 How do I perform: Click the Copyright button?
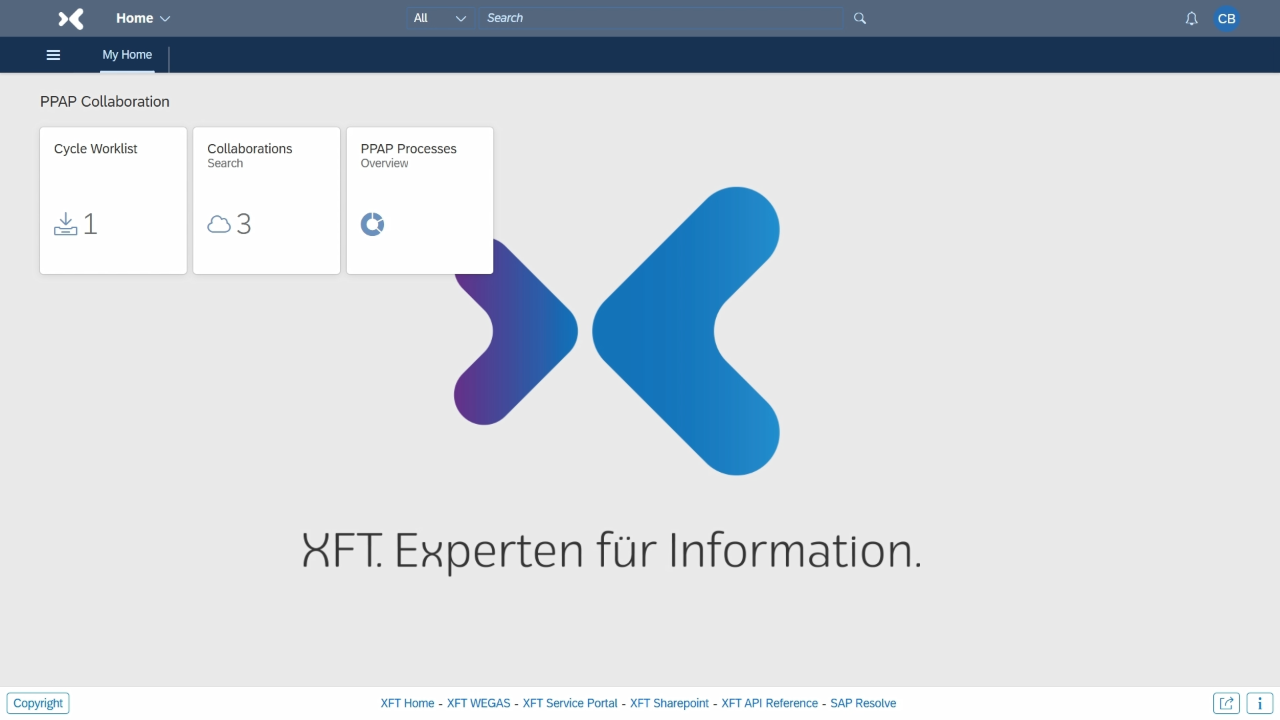pyautogui.click(x=38, y=703)
